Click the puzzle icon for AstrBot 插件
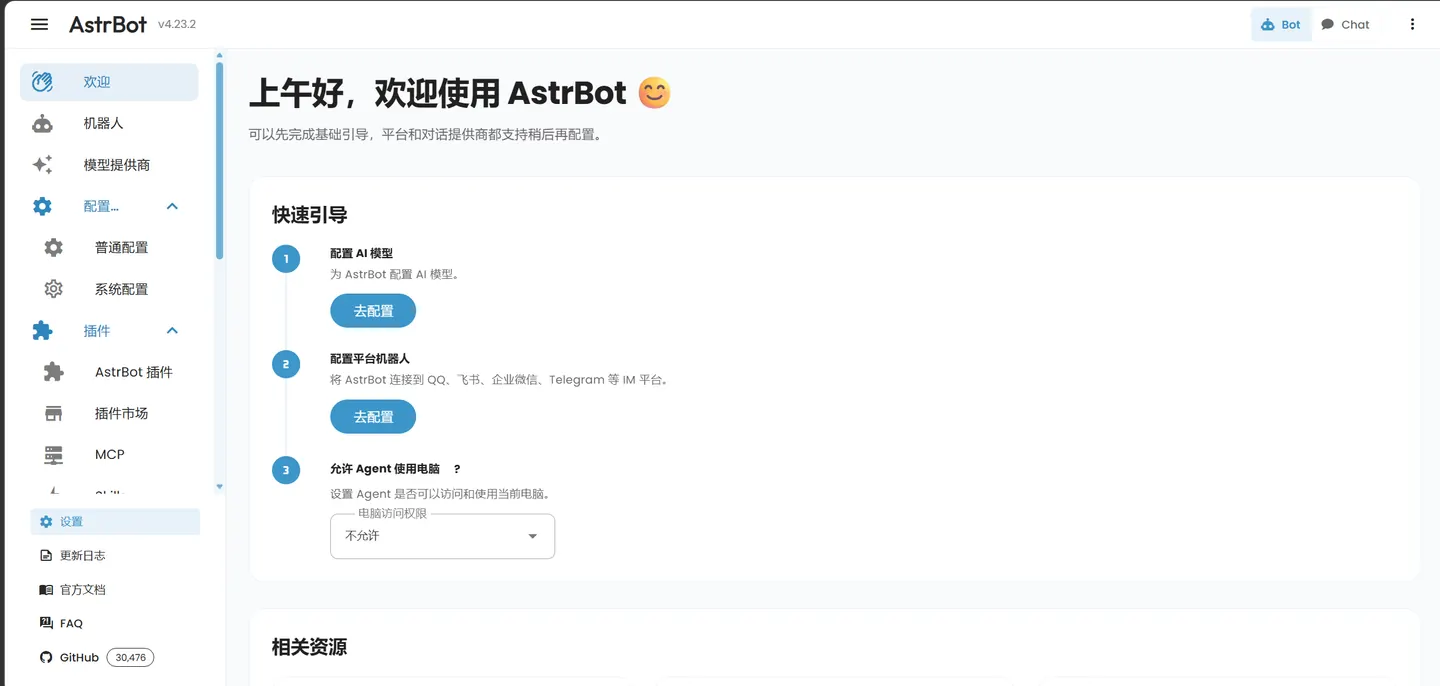The image size is (1440, 686). [x=54, y=372]
